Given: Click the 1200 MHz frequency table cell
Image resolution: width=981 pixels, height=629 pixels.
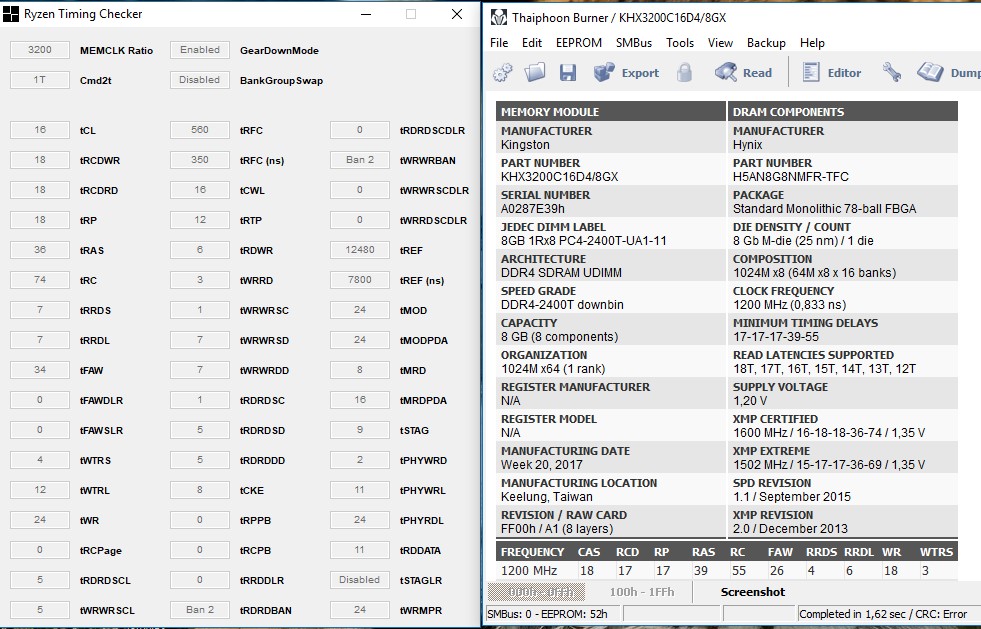Looking at the screenshot, I should pyautogui.click(x=529, y=571).
